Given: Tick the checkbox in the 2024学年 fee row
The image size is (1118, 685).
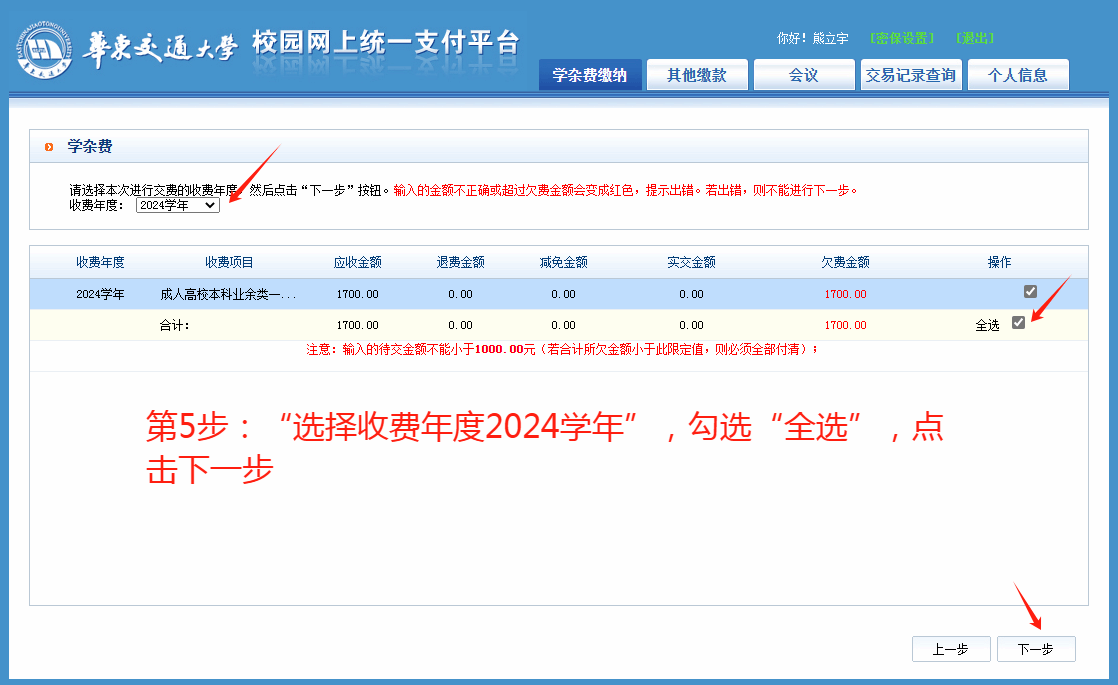Looking at the screenshot, I should [1030, 292].
